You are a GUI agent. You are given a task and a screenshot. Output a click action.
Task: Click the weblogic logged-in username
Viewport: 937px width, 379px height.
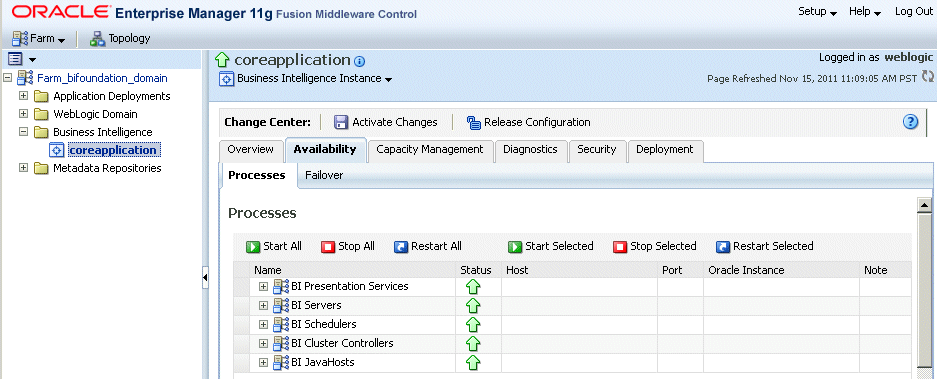908,57
